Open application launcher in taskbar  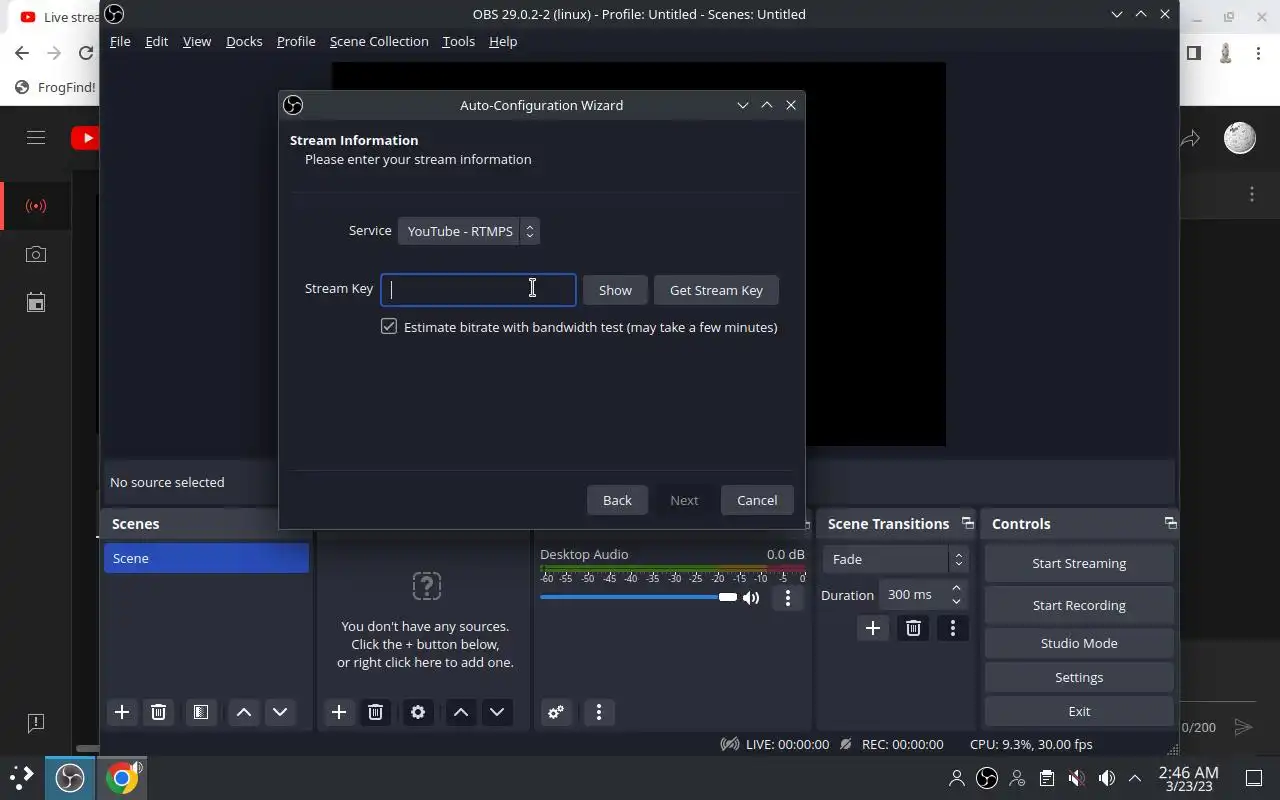(x=21, y=777)
